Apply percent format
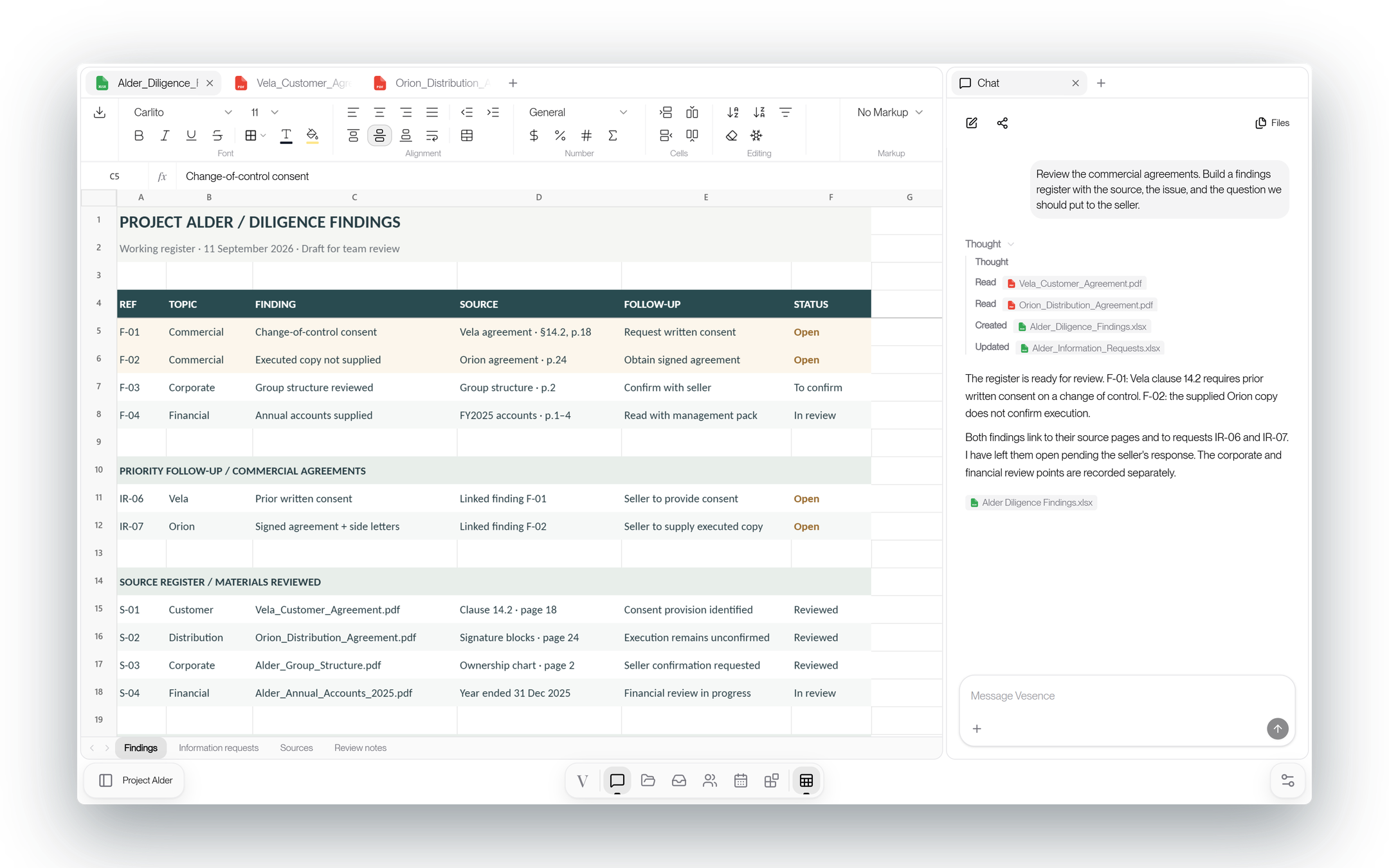1389x868 pixels. point(560,136)
